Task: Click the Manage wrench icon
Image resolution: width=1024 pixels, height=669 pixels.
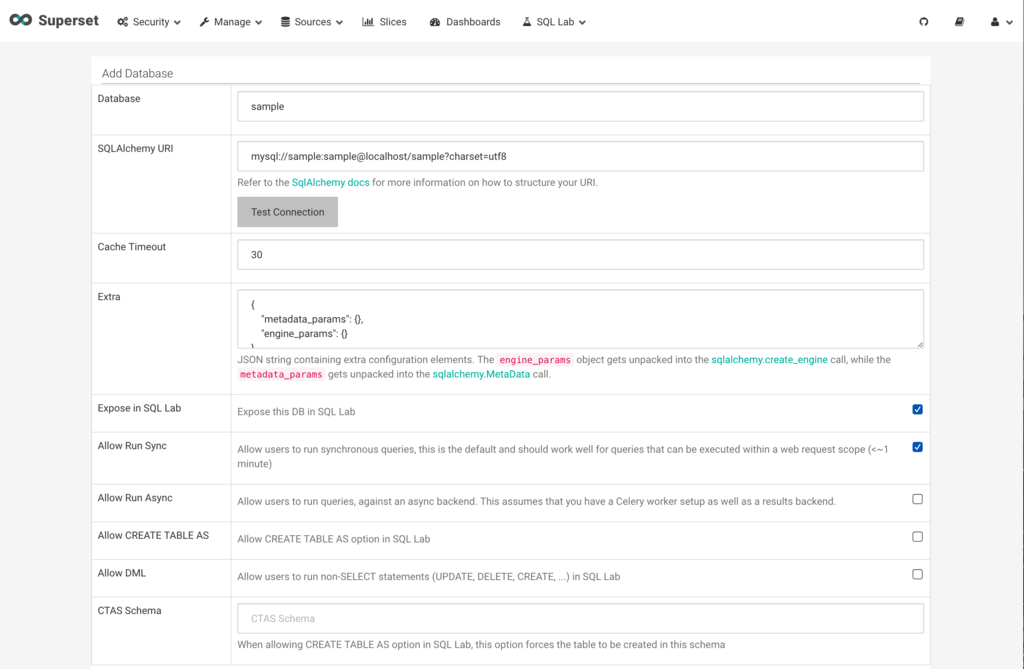Action: 204,22
